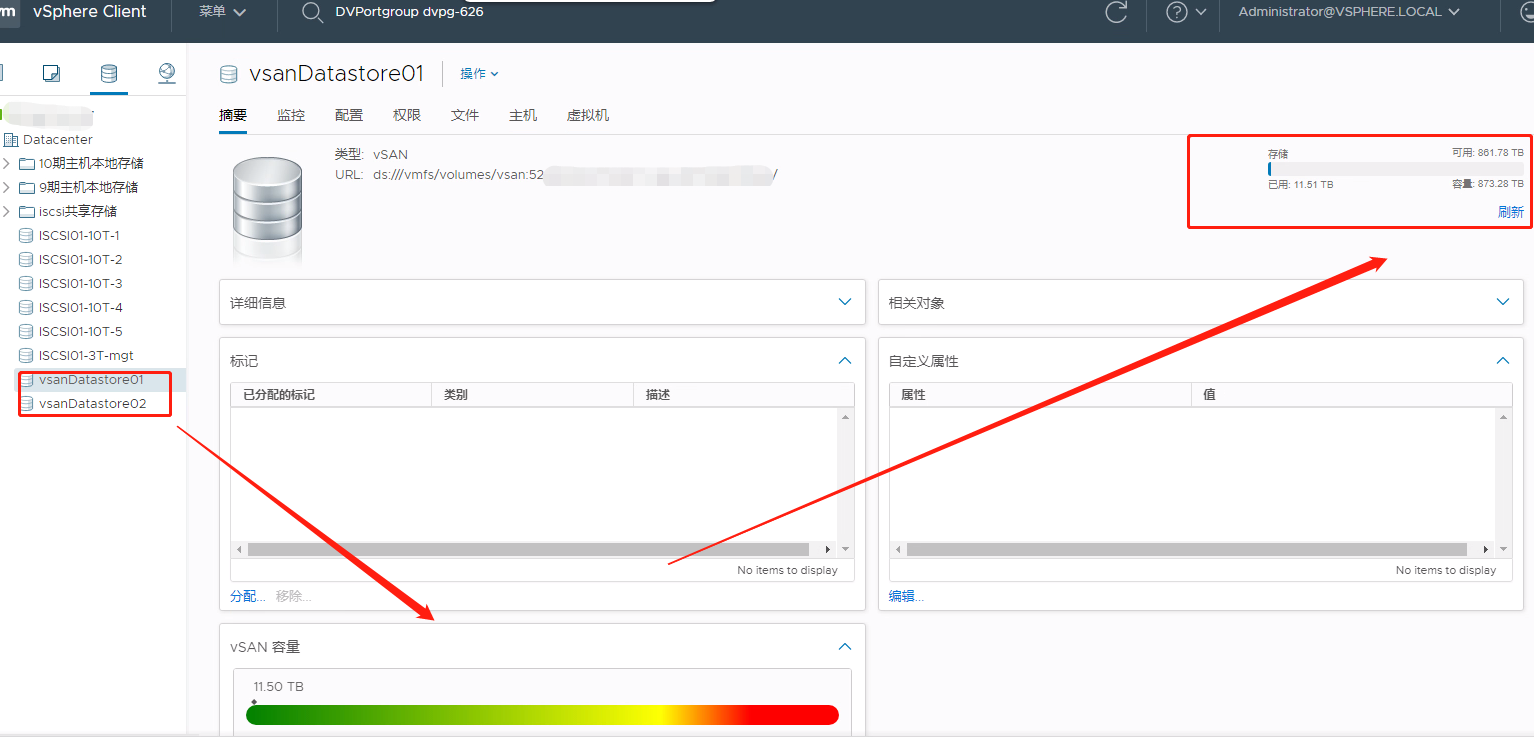1534x746 pixels.
Task: Click the datastore icon beside vsanDatastore01 title
Action: [228, 73]
